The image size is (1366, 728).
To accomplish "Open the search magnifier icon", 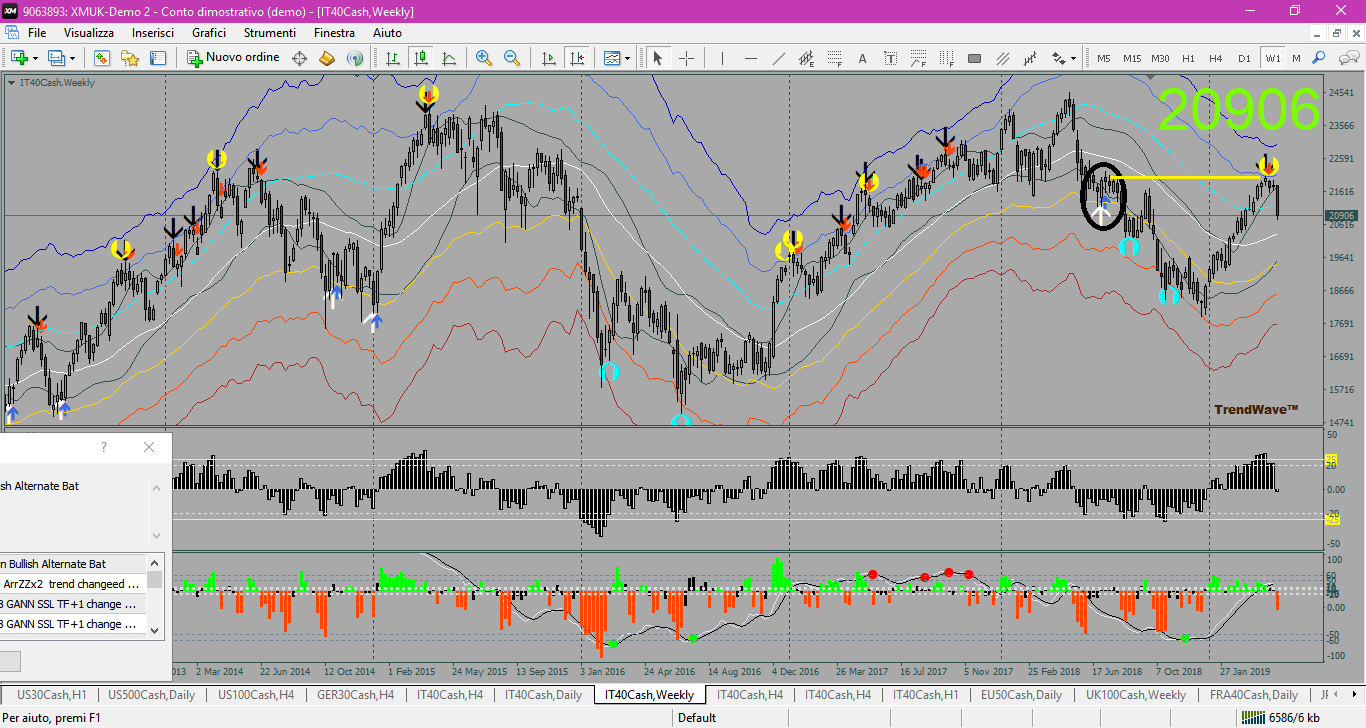I will tap(1319, 58).
